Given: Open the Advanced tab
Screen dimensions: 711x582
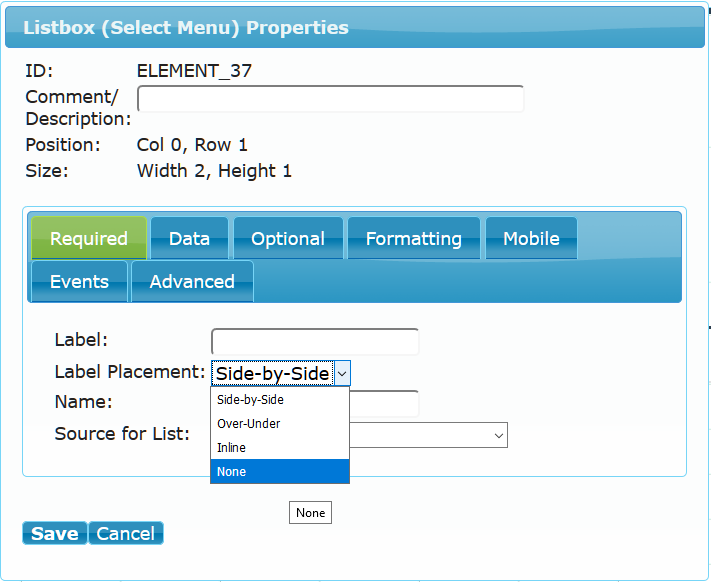Looking at the screenshot, I should click(x=192, y=281).
